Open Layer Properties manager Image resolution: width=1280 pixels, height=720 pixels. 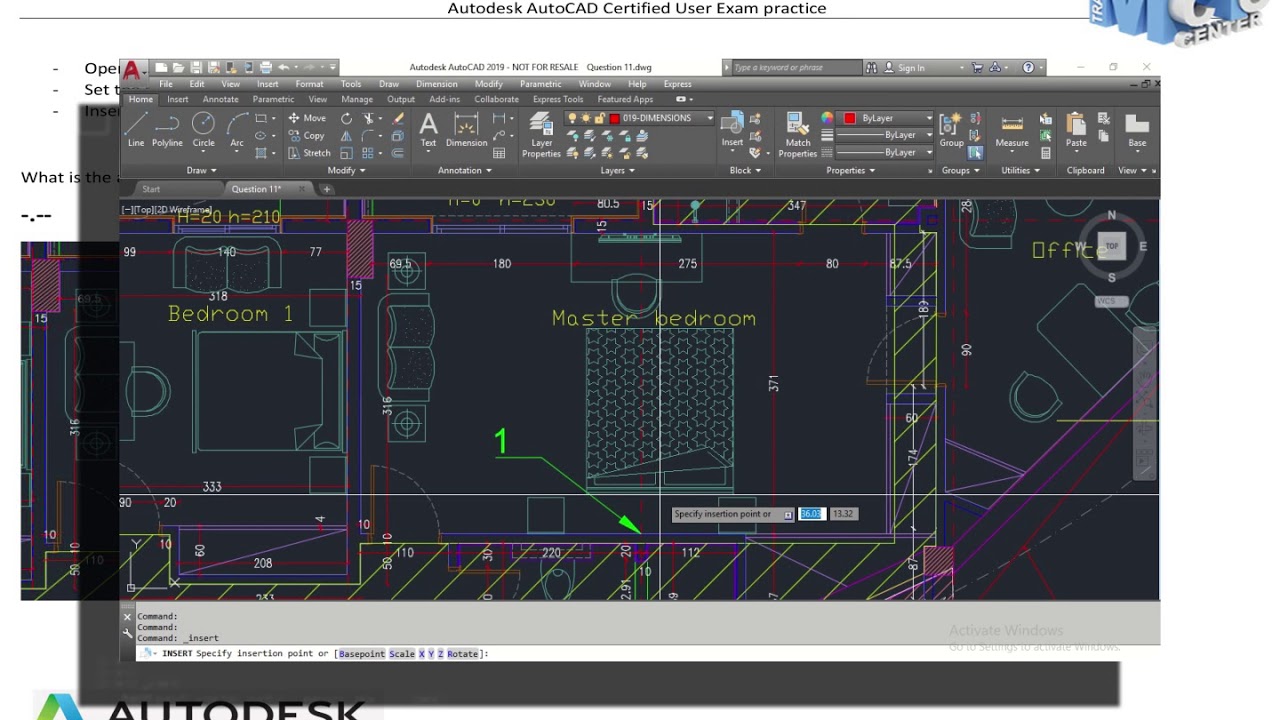point(541,135)
